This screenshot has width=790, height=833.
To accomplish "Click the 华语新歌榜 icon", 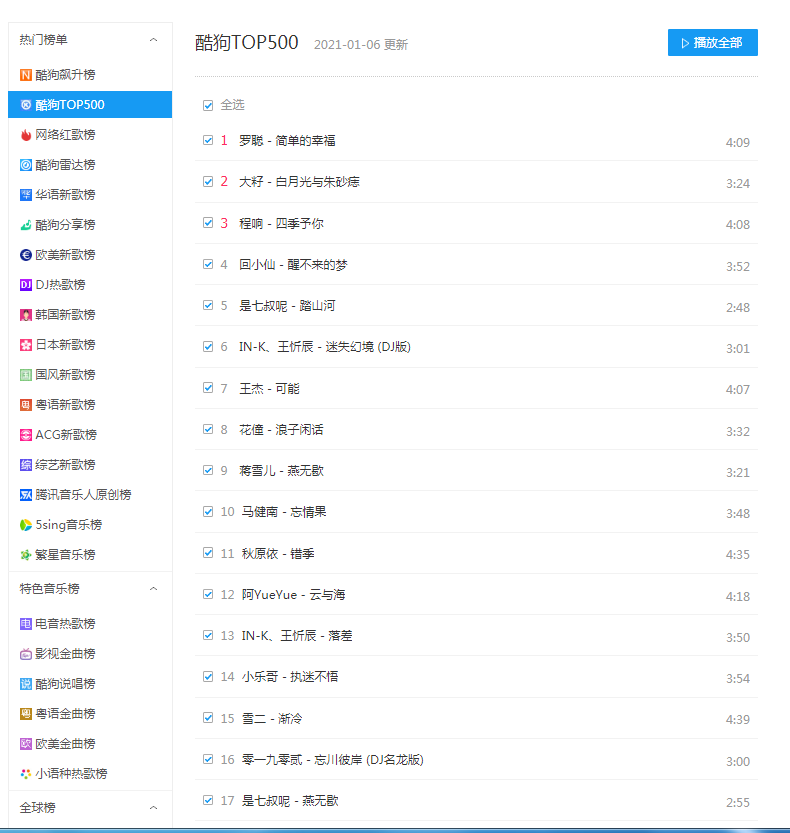I will click(x=26, y=195).
